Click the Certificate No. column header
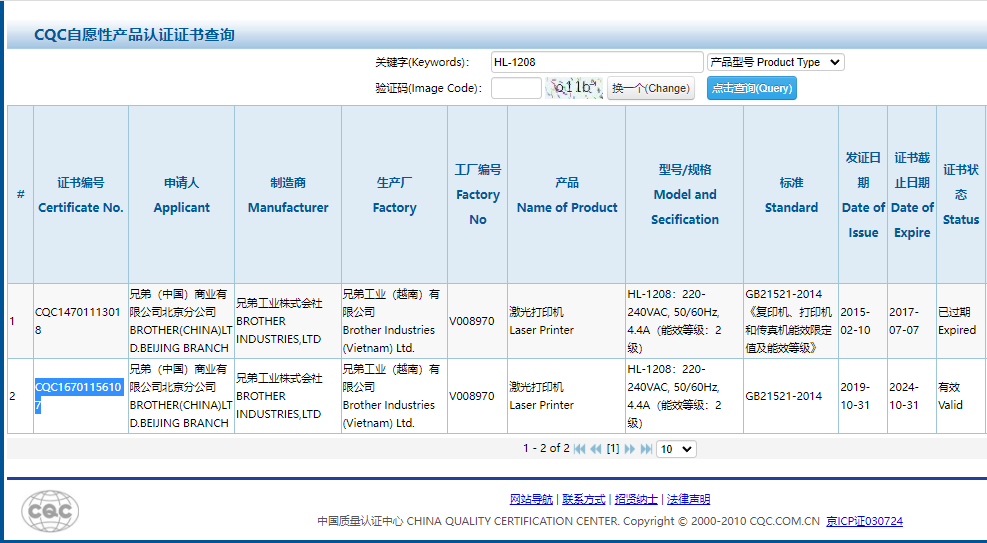Viewport: 987px width, 543px height. pos(81,195)
